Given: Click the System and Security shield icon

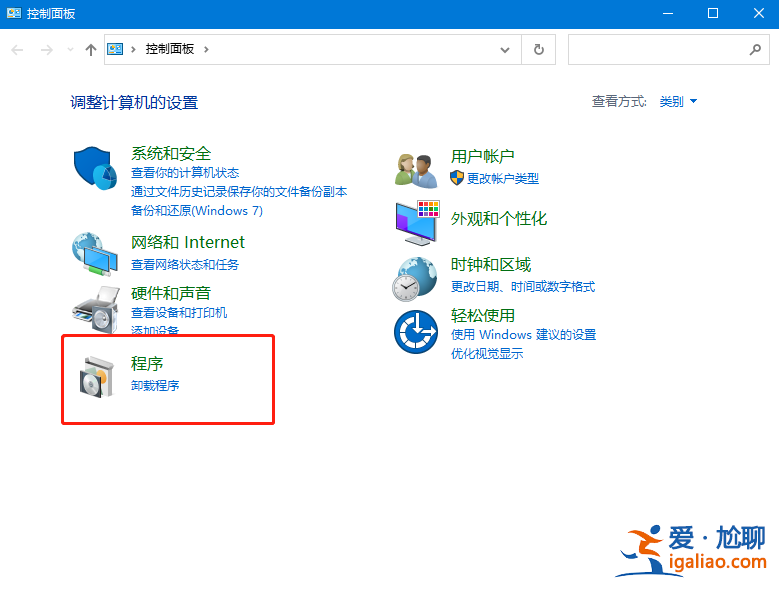Looking at the screenshot, I should tap(95, 167).
